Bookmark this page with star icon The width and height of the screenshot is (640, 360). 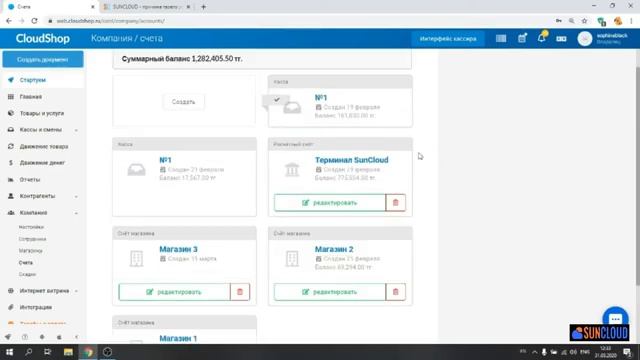pyautogui.click(x=584, y=21)
